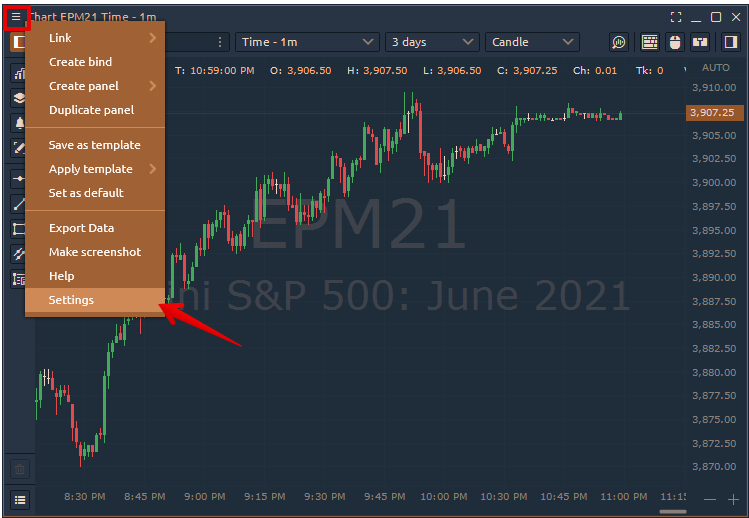Toggle AUTO price scale

[716, 68]
